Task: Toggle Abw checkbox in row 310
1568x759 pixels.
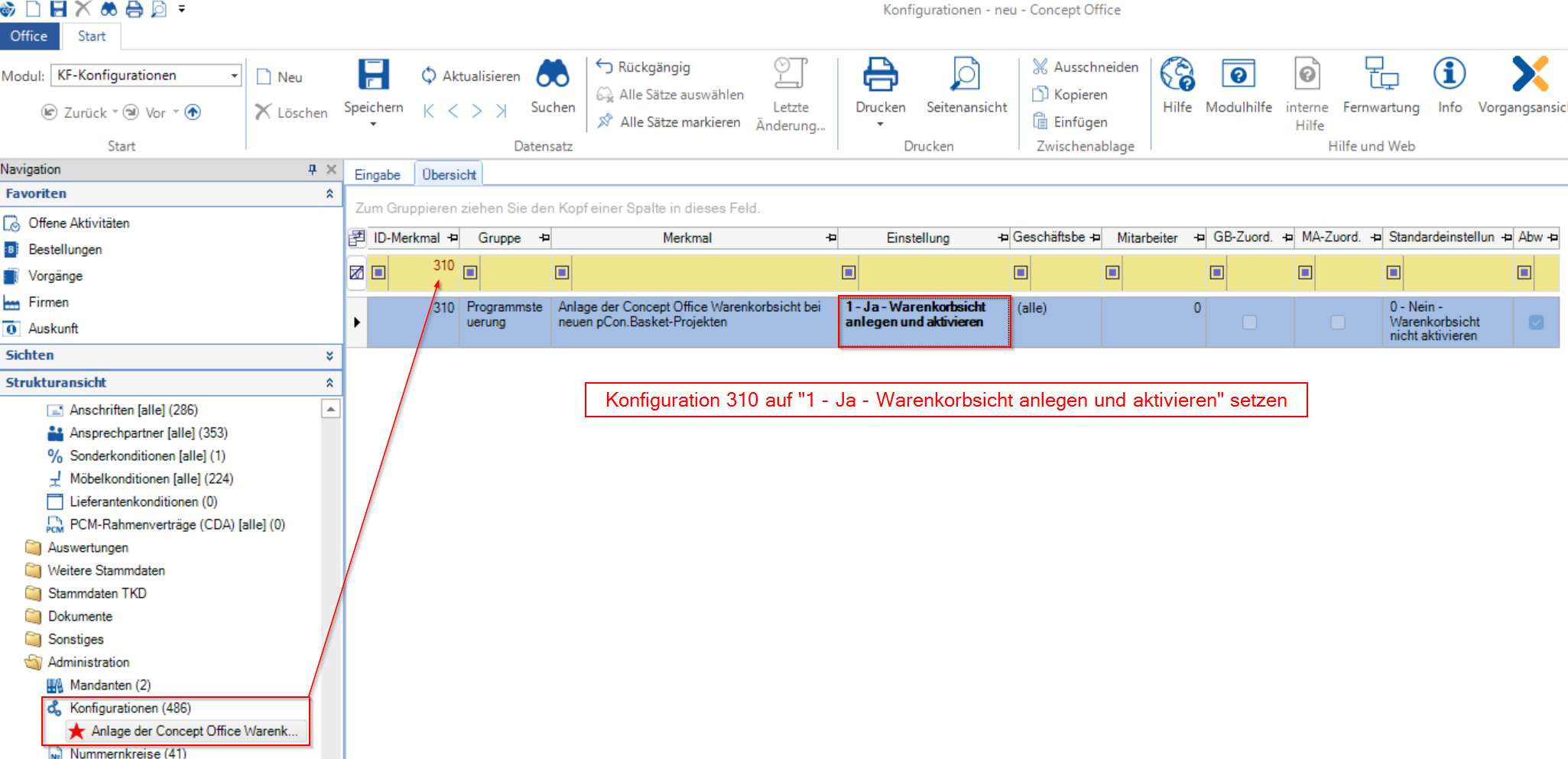Action: pyautogui.click(x=1536, y=322)
